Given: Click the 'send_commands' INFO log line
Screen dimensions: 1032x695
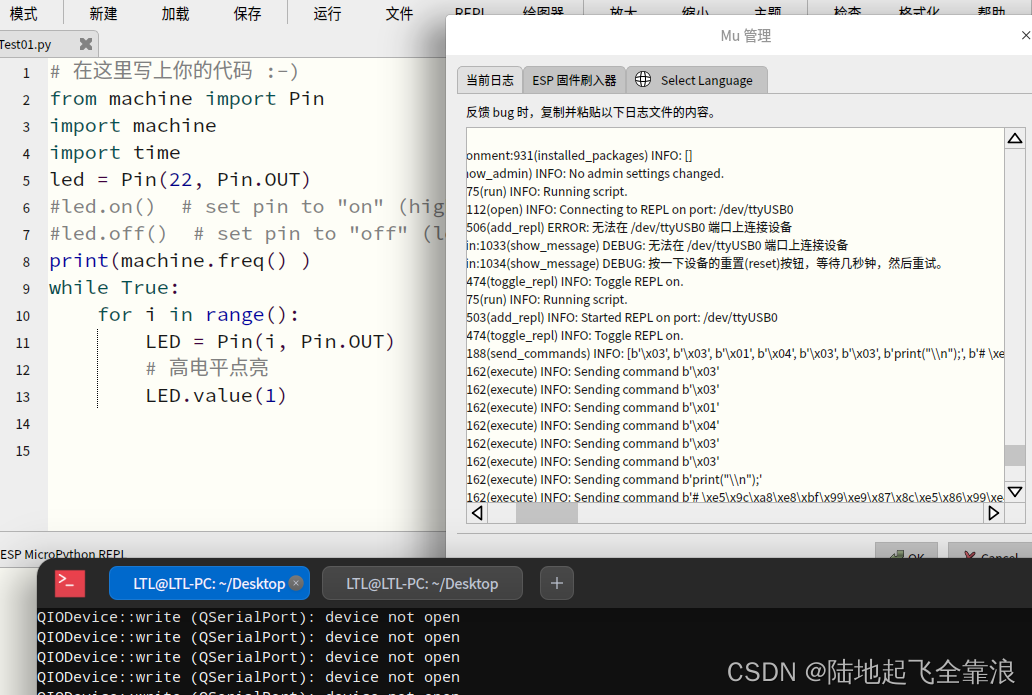Looking at the screenshot, I should click(735, 353).
